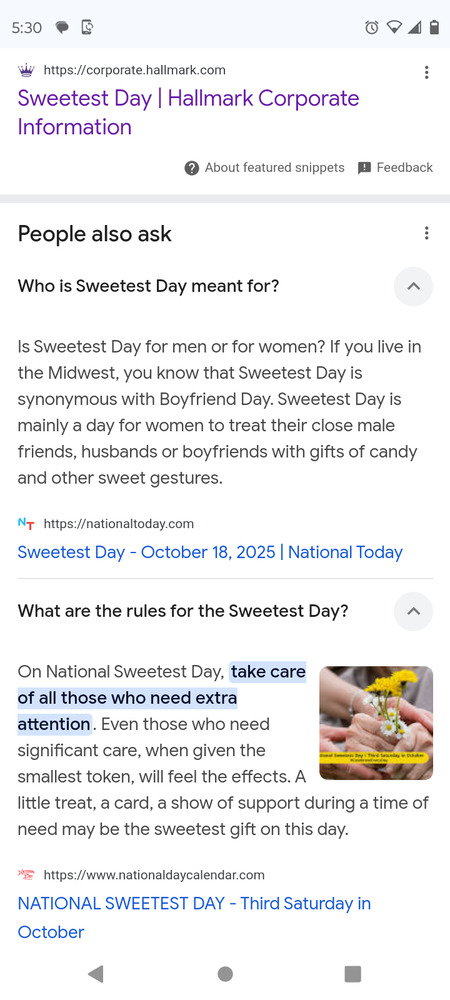The width and height of the screenshot is (450, 1000).
Task: Tap Android back navigation button
Action: [x=96, y=973]
